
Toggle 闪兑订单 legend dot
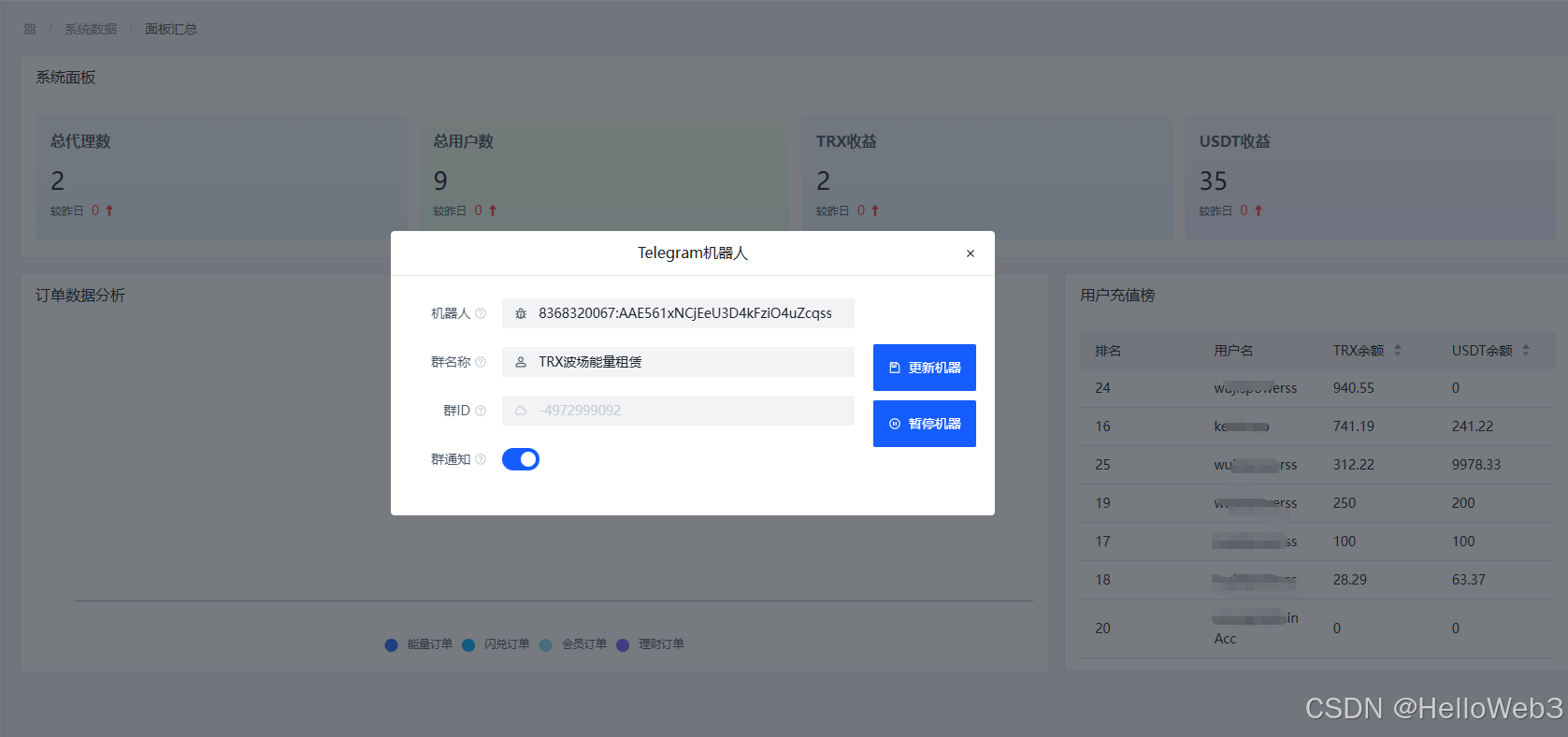click(468, 644)
